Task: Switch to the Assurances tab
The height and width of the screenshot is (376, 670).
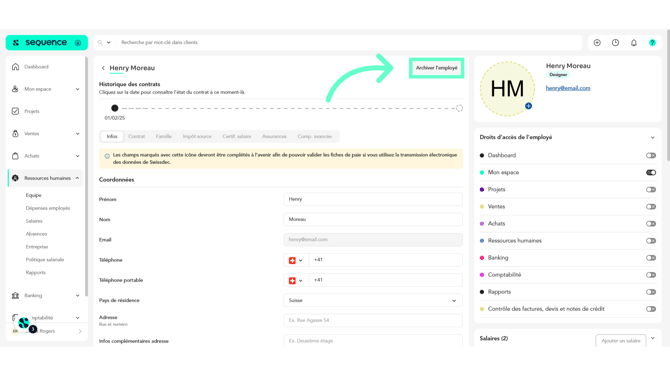Action: click(274, 136)
